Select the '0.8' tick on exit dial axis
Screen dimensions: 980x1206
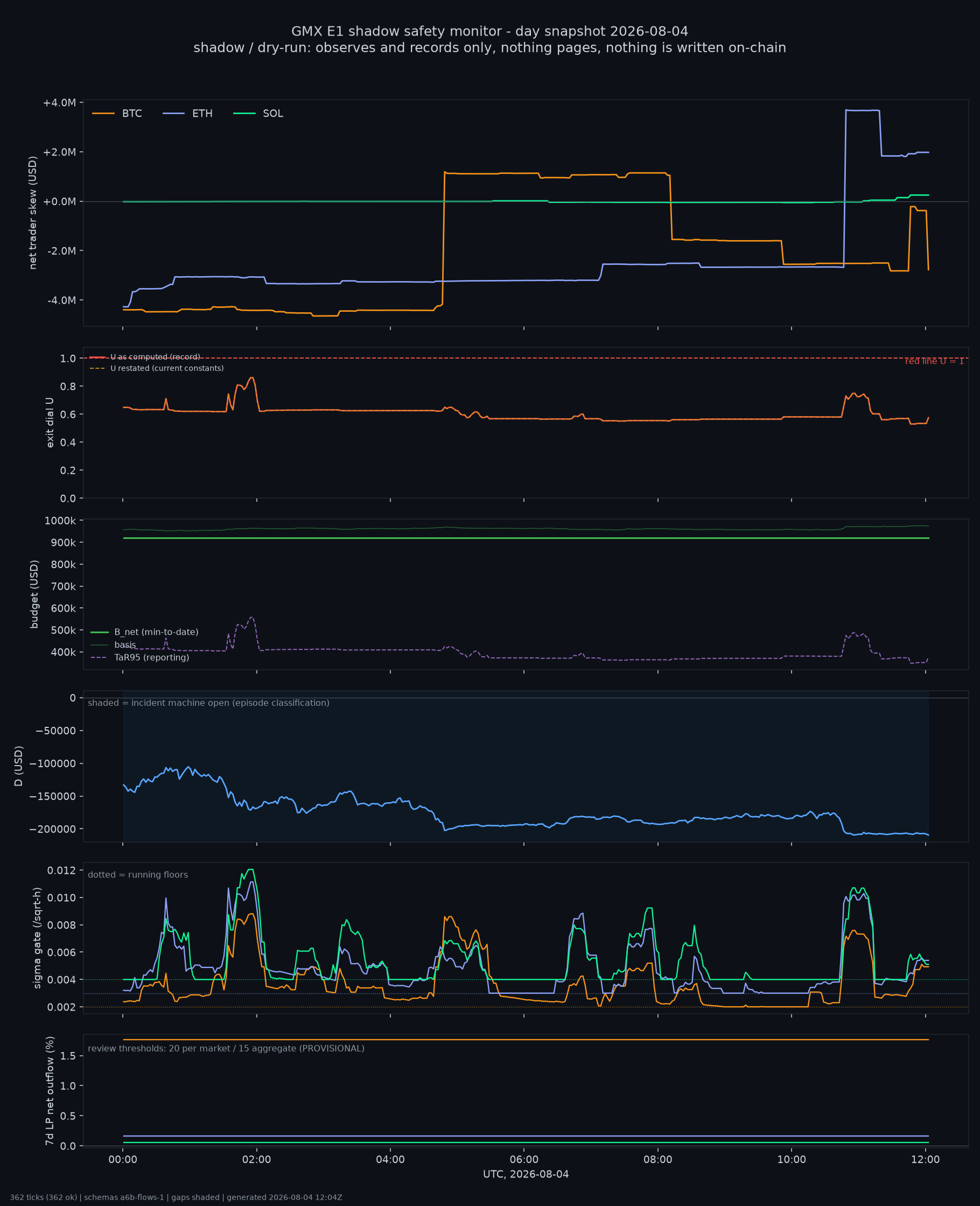[68, 387]
